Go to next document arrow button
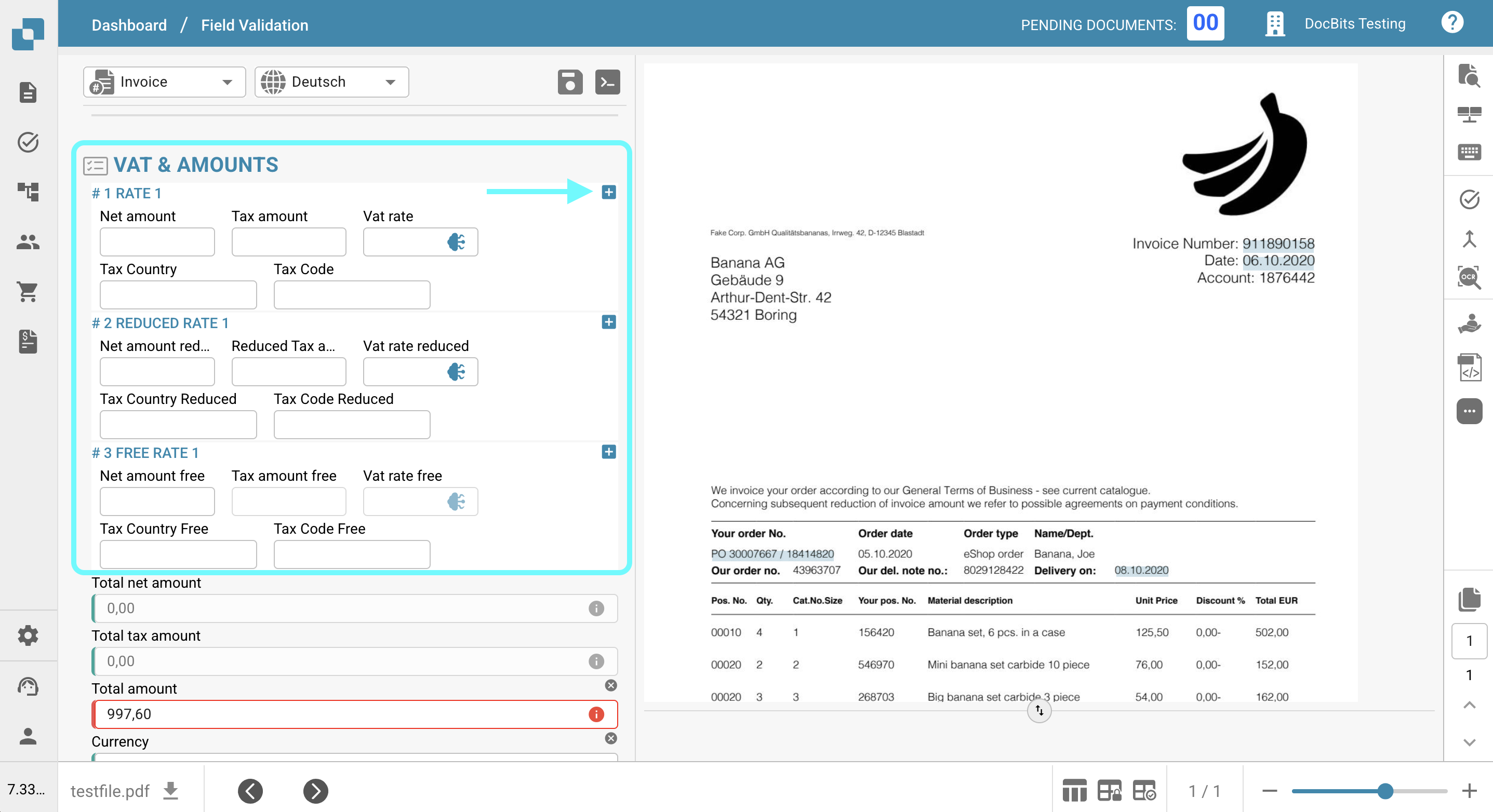The height and width of the screenshot is (812, 1493). click(x=315, y=791)
